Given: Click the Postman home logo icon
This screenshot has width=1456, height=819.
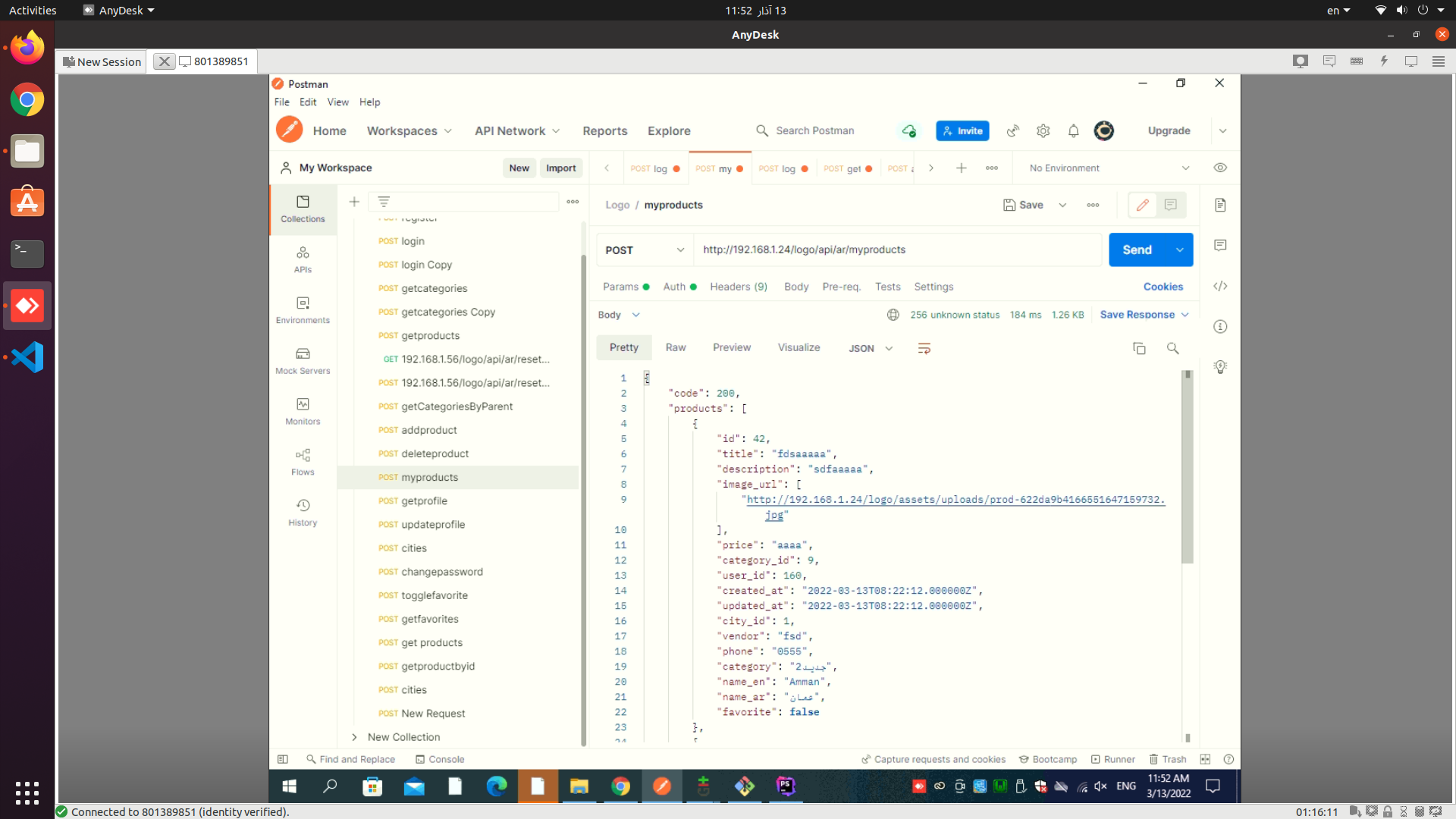Looking at the screenshot, I should 289,130.
